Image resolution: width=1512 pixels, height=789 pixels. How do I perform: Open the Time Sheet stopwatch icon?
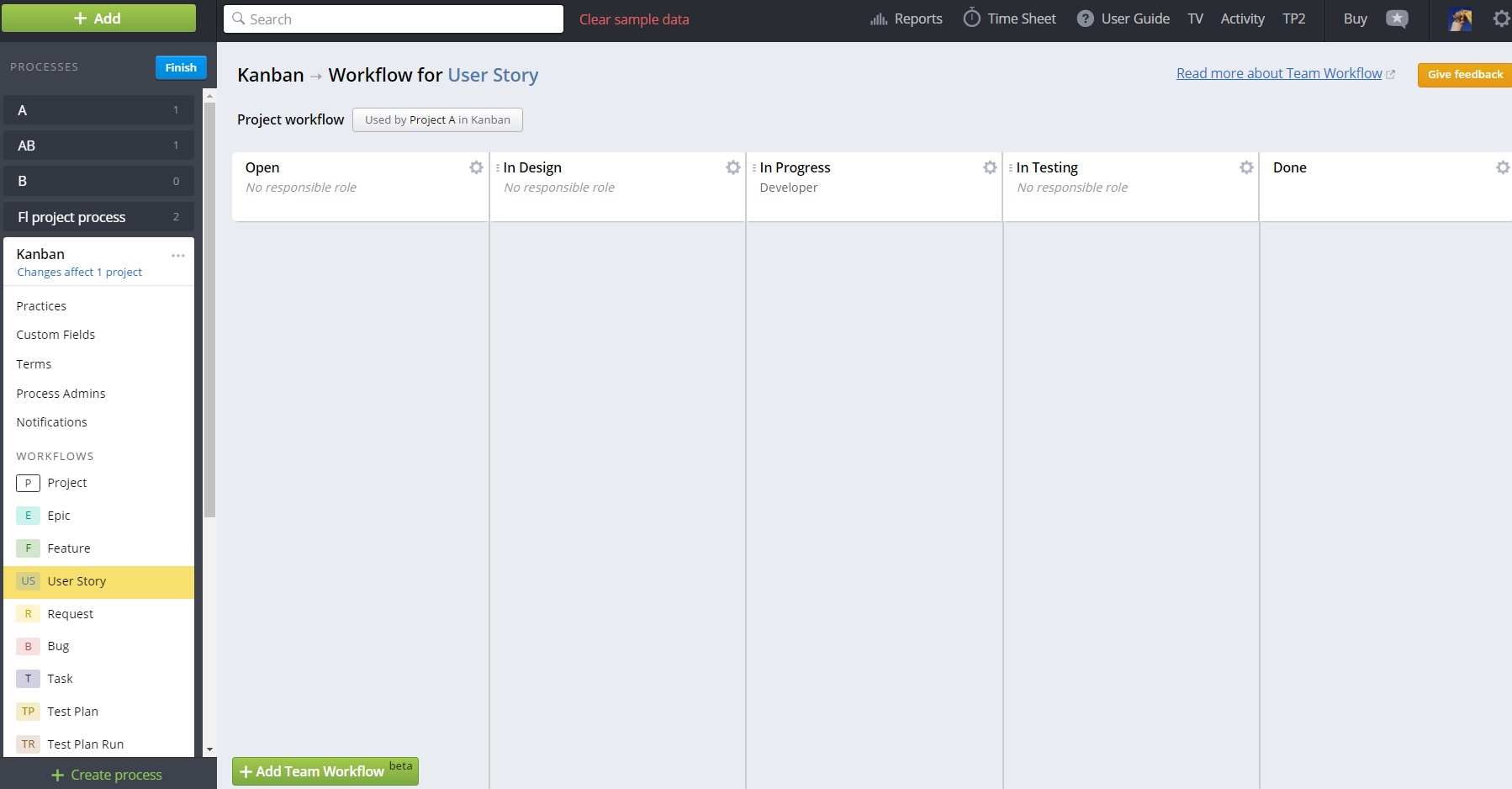(971, 19)
